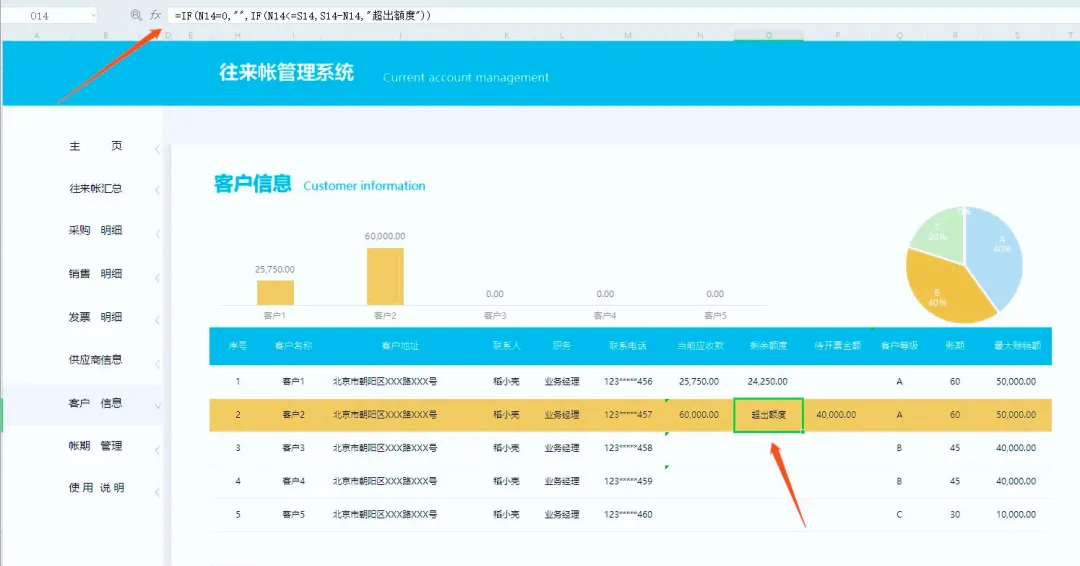The width and height of the screenshot is (1080, 566).
Task: Open the Name Box dropdown arrow
Action: 94,15
